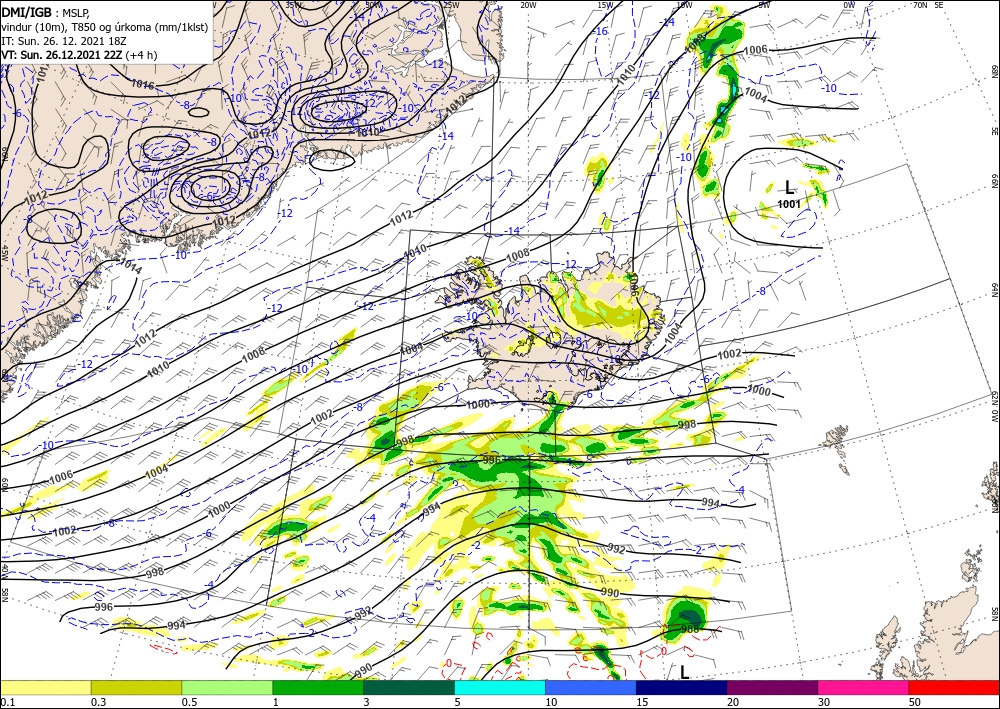Click the 1001 low-pressure value label

[x=789, y=204]
